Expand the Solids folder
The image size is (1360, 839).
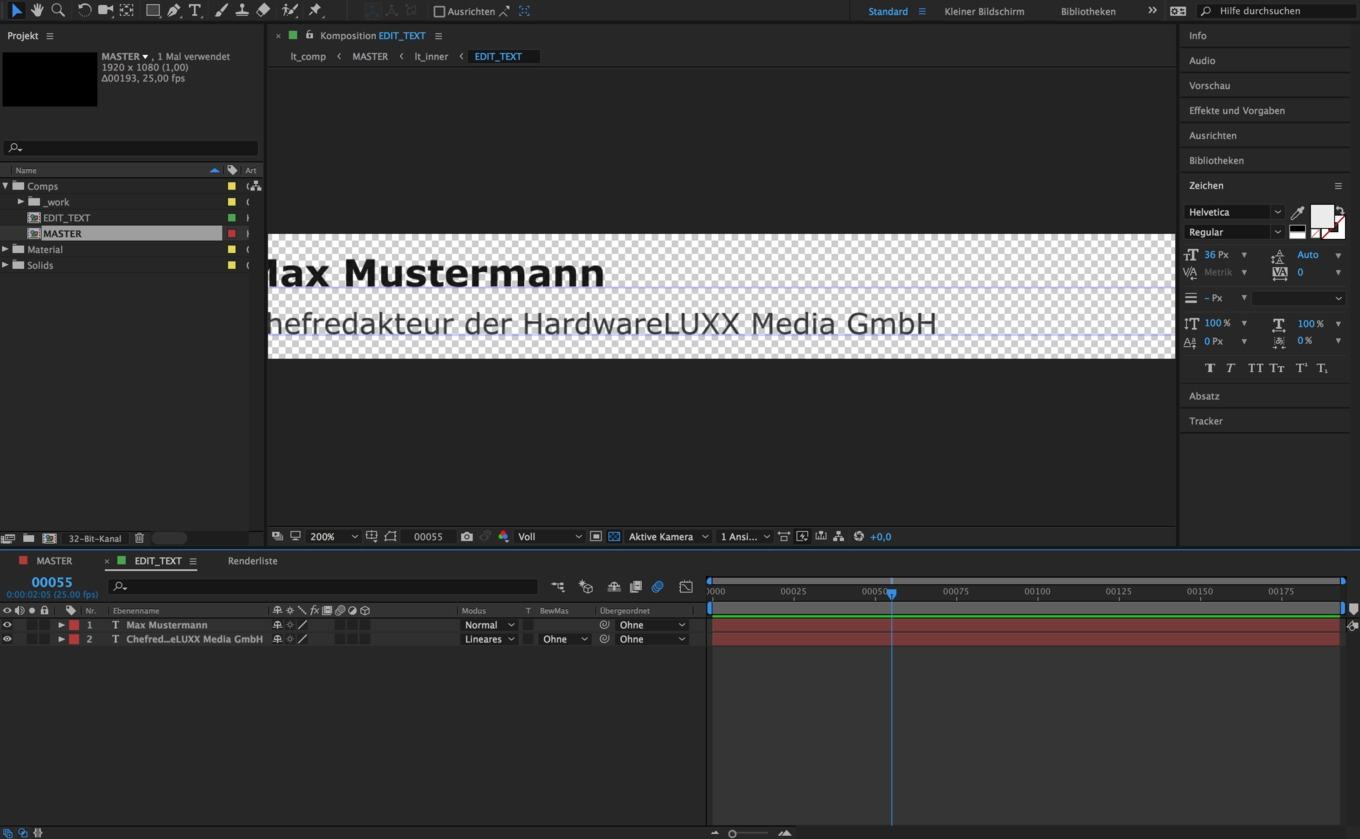pyautogui.click(x=5, y=265)
